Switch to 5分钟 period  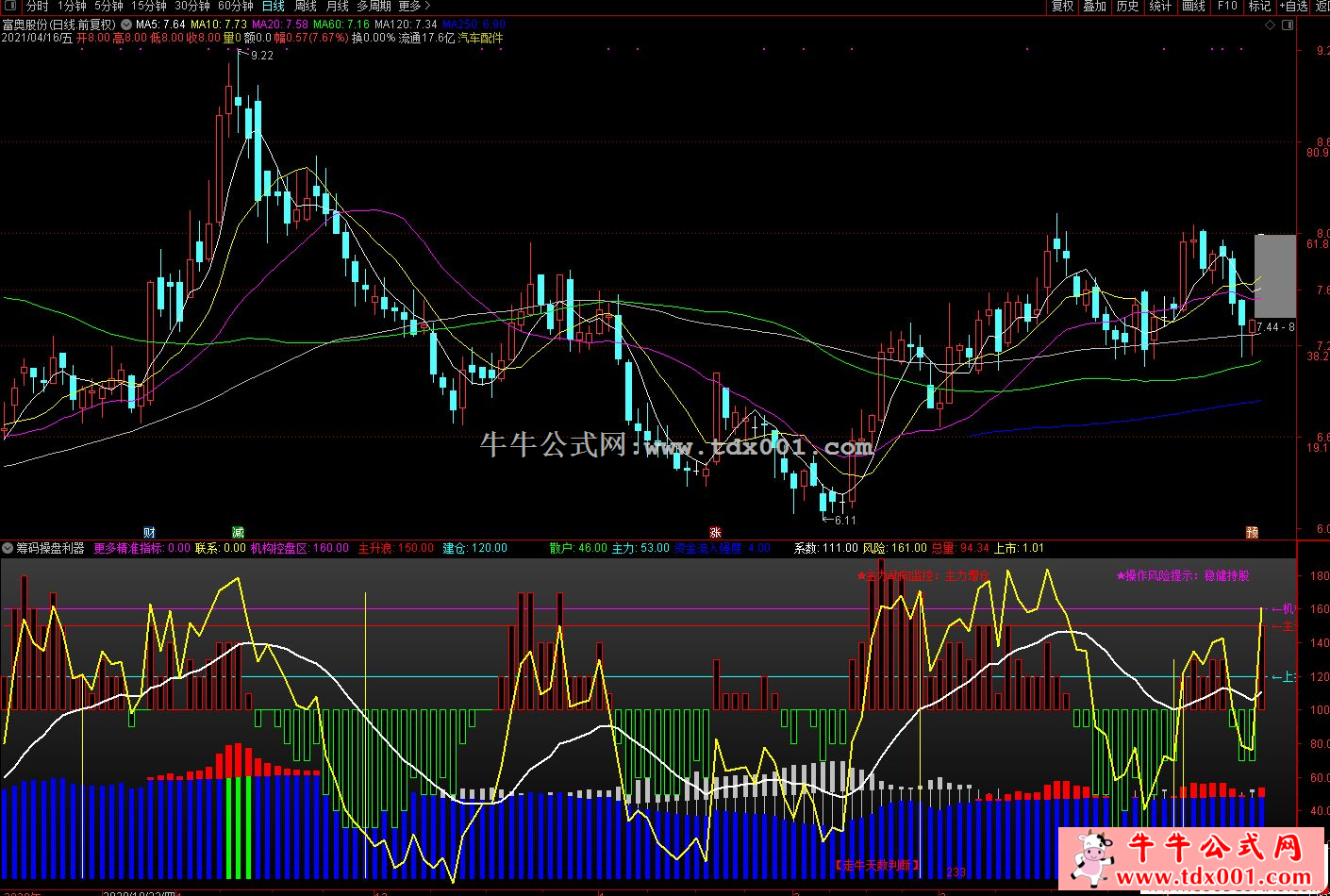click(x=108, y=6)
